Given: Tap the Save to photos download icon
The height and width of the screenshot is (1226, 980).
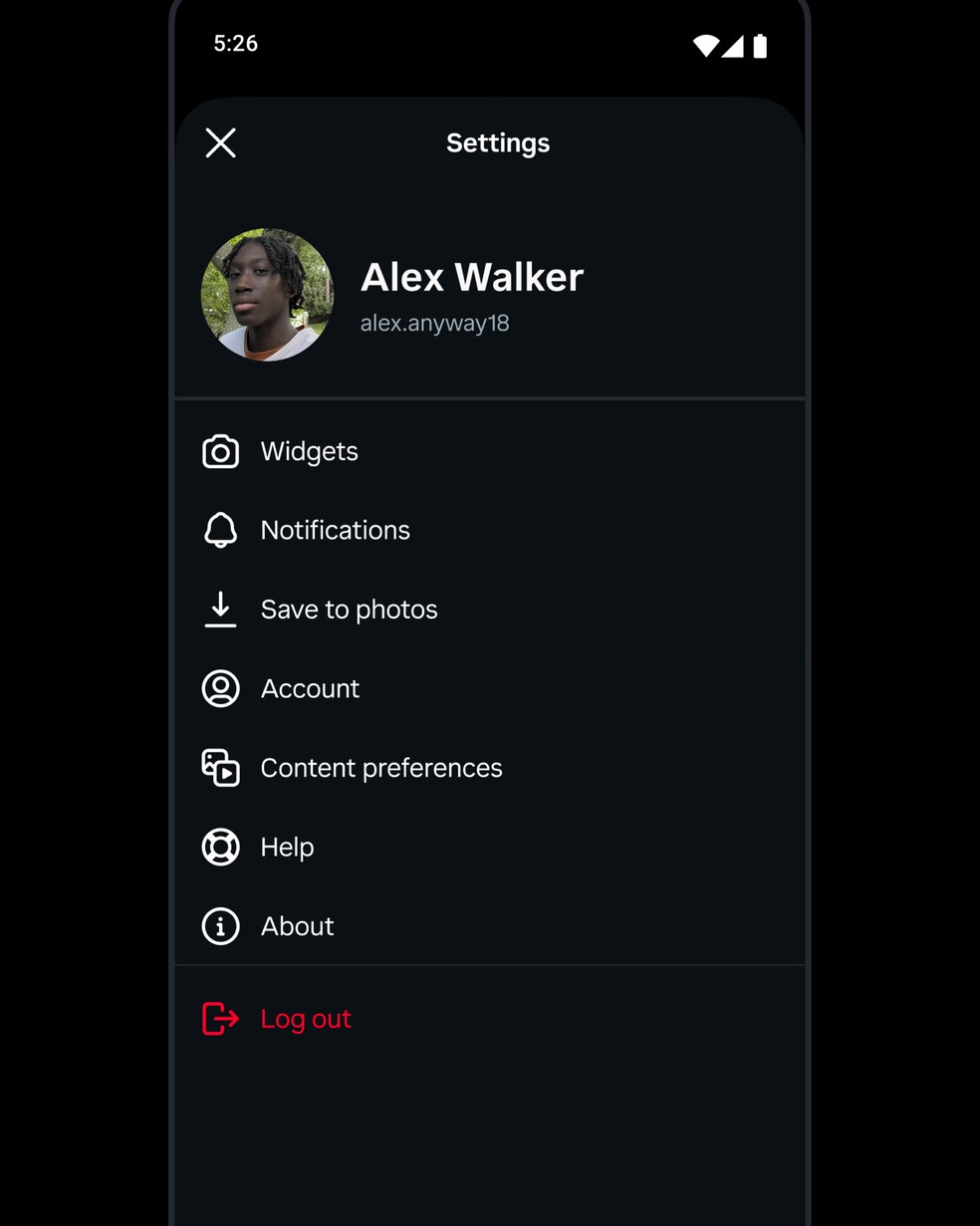Looking at the screenshot, I should [221, 610].
